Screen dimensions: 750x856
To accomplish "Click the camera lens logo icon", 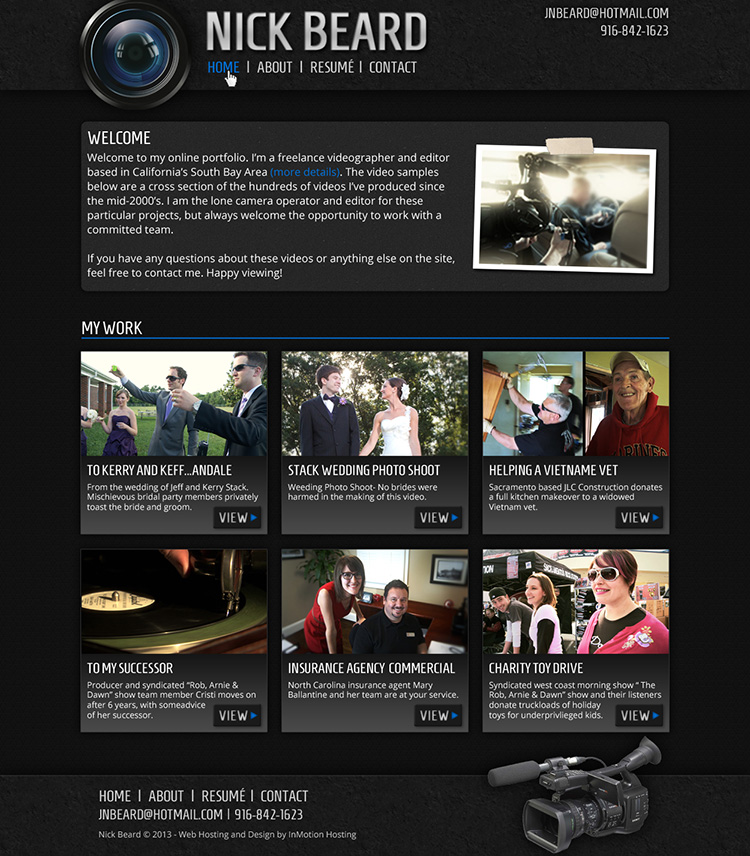I will pyautogui.click(x=135, y=54).
